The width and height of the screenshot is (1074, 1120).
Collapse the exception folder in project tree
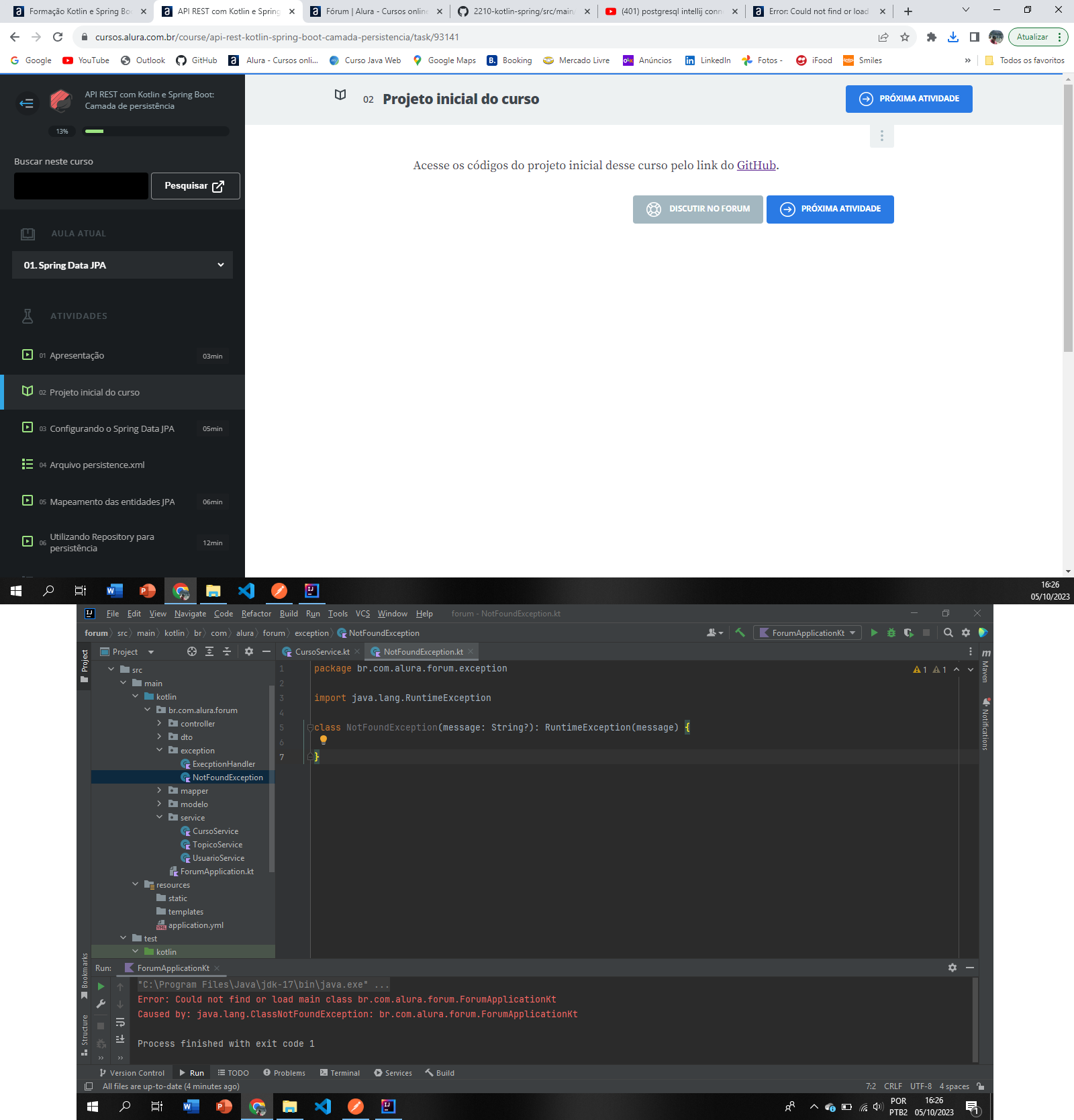tap(160, 750)
